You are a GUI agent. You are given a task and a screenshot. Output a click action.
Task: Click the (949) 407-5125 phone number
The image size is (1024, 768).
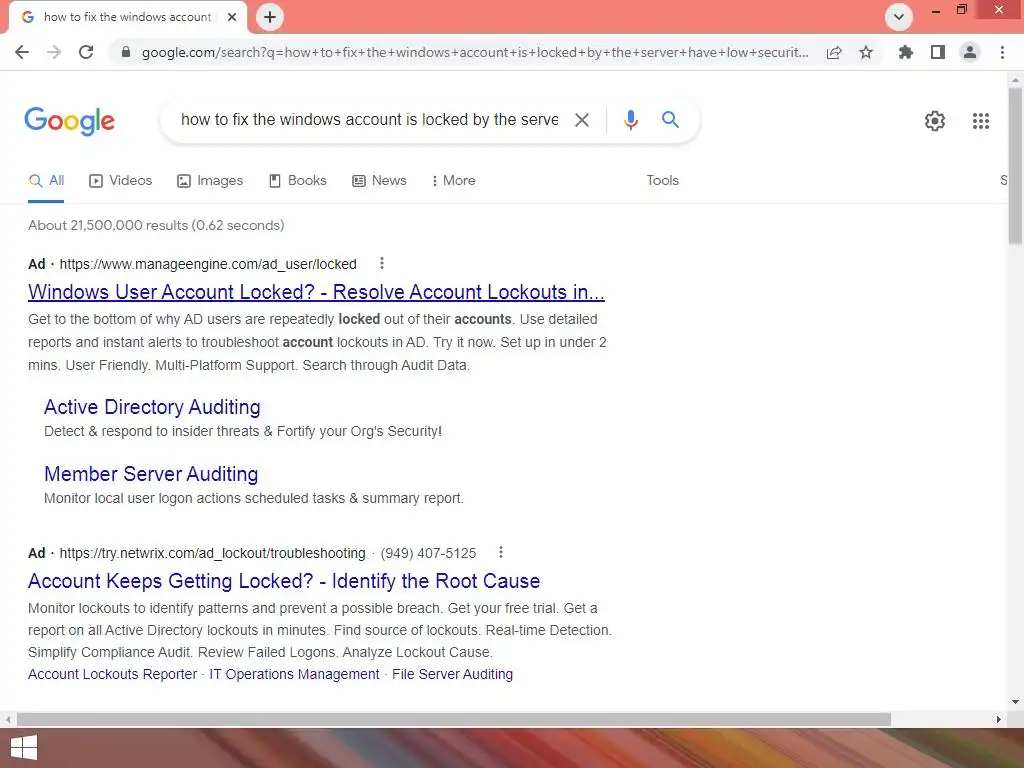(428, 553)
